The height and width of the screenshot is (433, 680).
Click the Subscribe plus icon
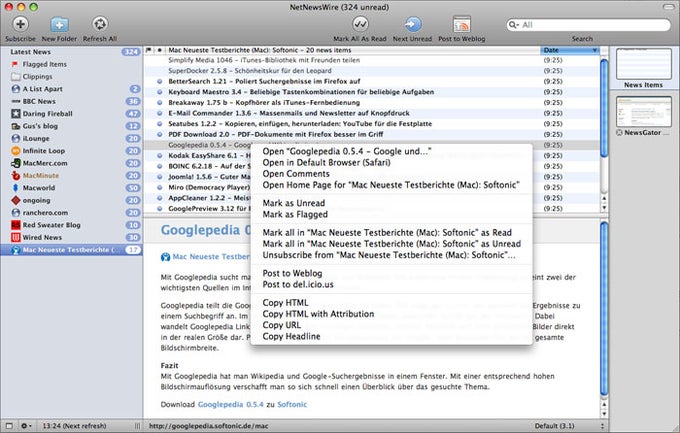click(x=20, y=24)
